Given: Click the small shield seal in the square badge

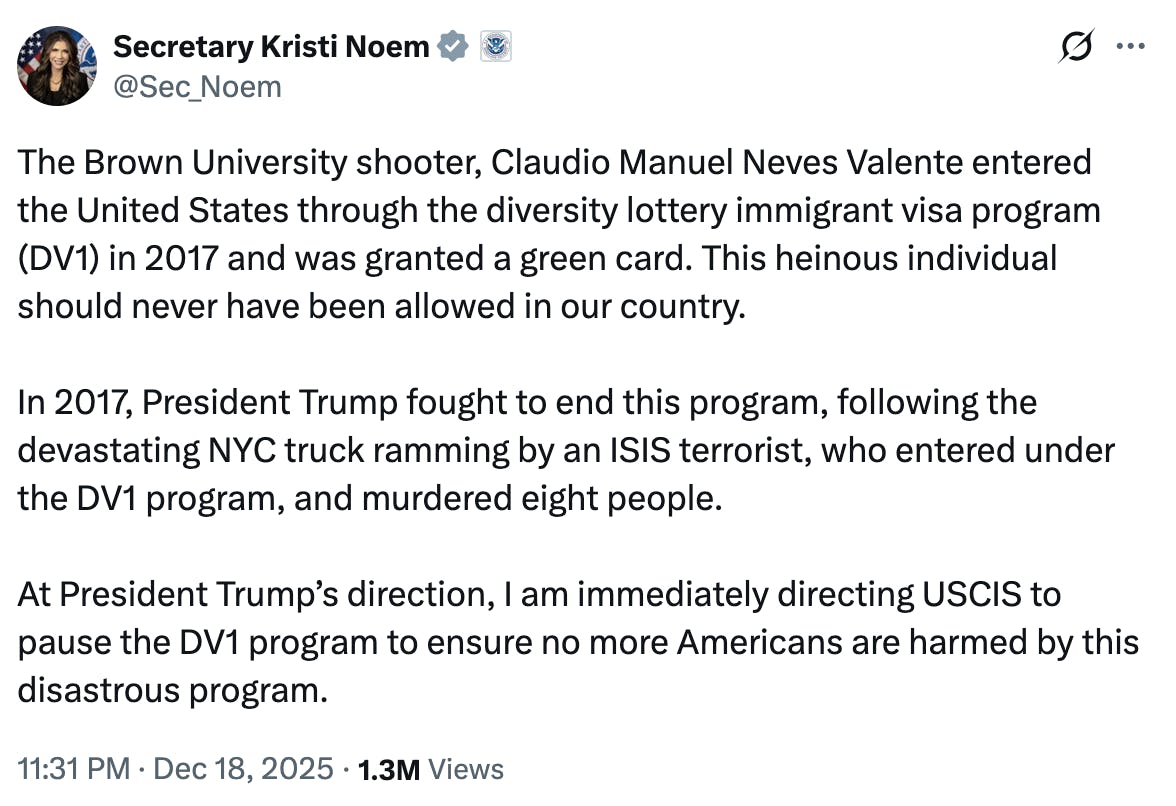Looking at the screenshot, I should (496, 45).
